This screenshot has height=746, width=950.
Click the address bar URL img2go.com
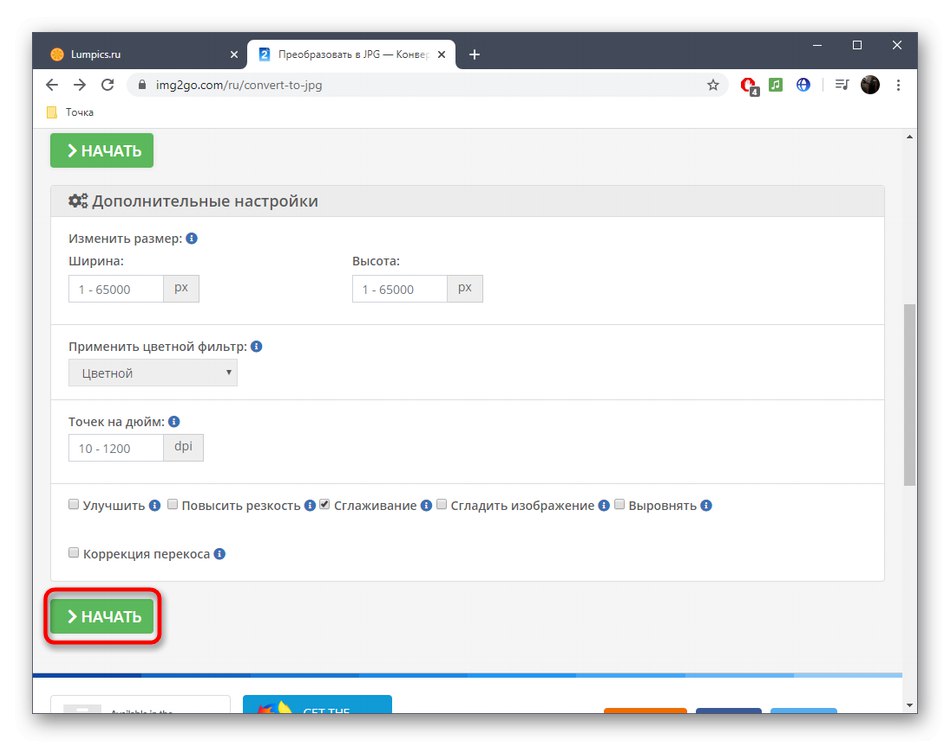point(239,85)
